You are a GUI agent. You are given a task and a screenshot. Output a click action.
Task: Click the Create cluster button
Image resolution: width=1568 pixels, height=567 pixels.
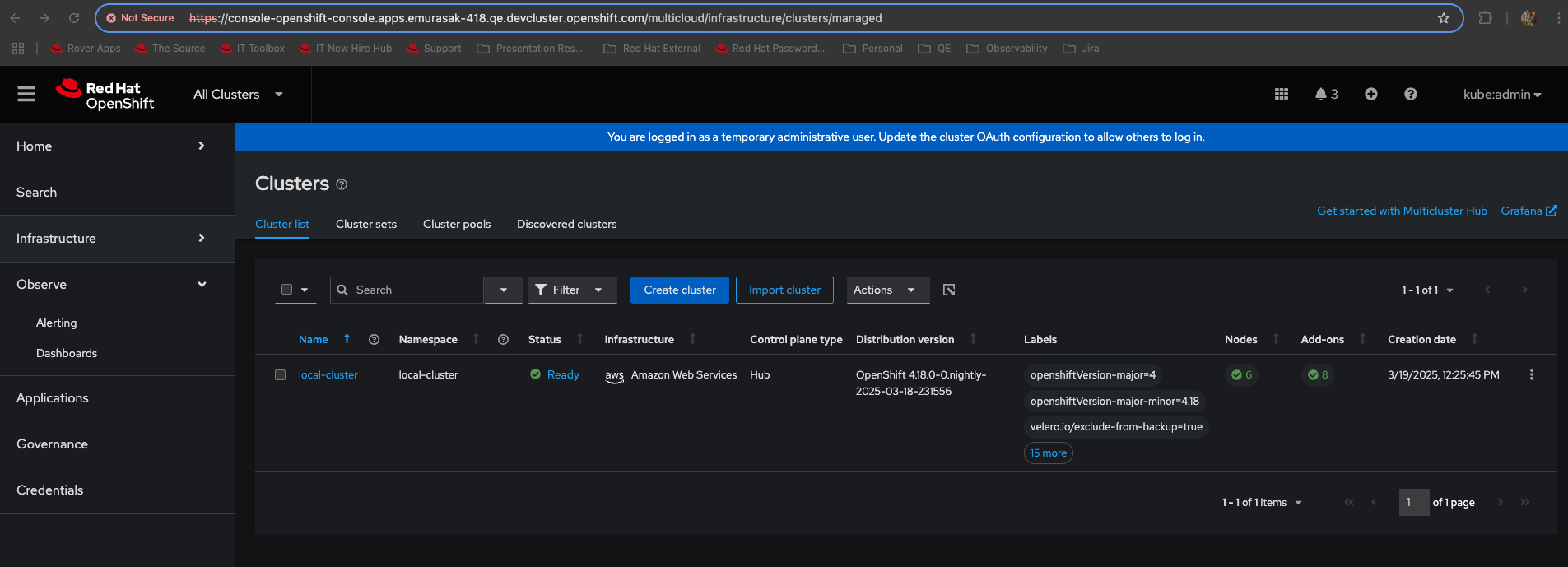click(679, 290)
